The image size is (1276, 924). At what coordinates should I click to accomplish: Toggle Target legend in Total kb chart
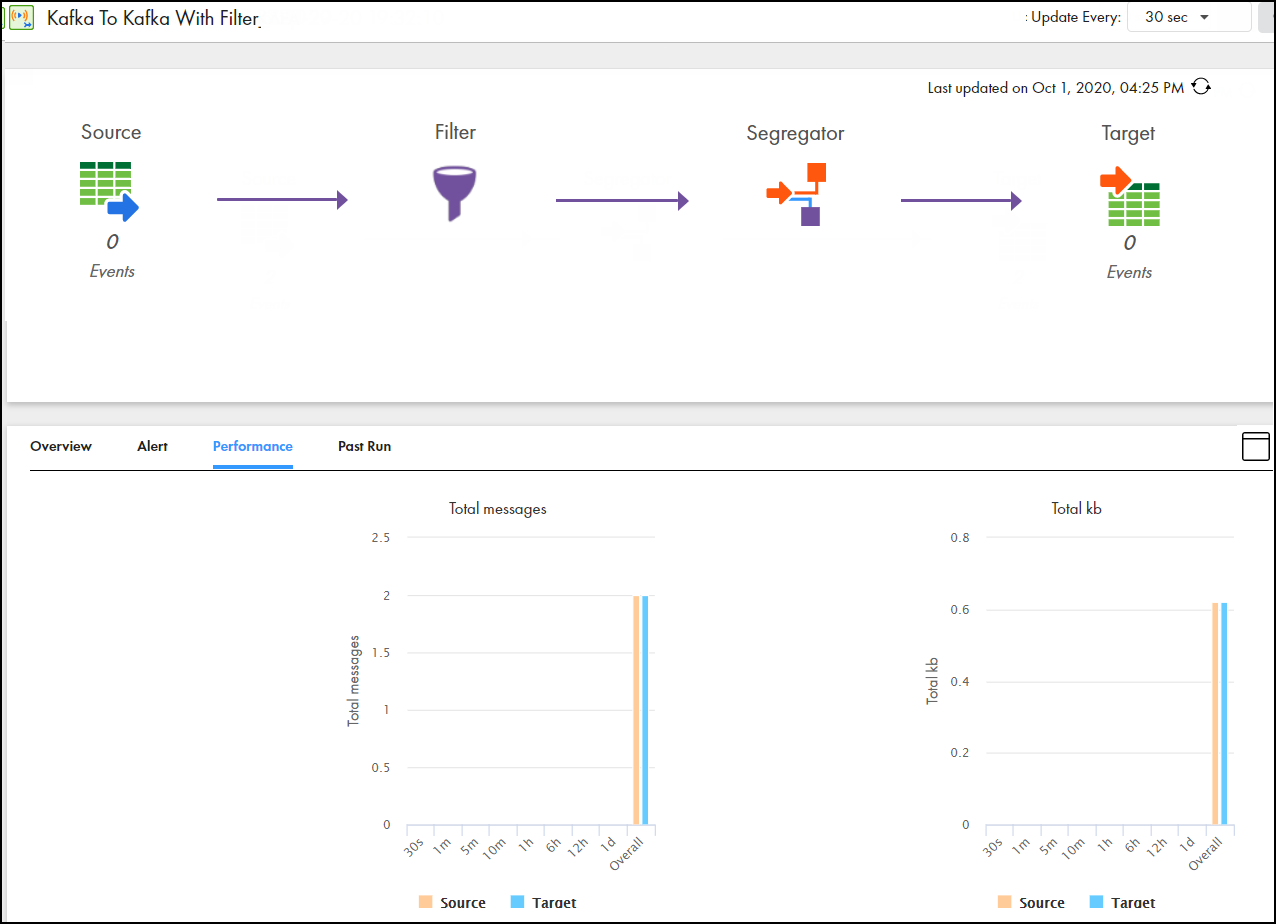1122,903
